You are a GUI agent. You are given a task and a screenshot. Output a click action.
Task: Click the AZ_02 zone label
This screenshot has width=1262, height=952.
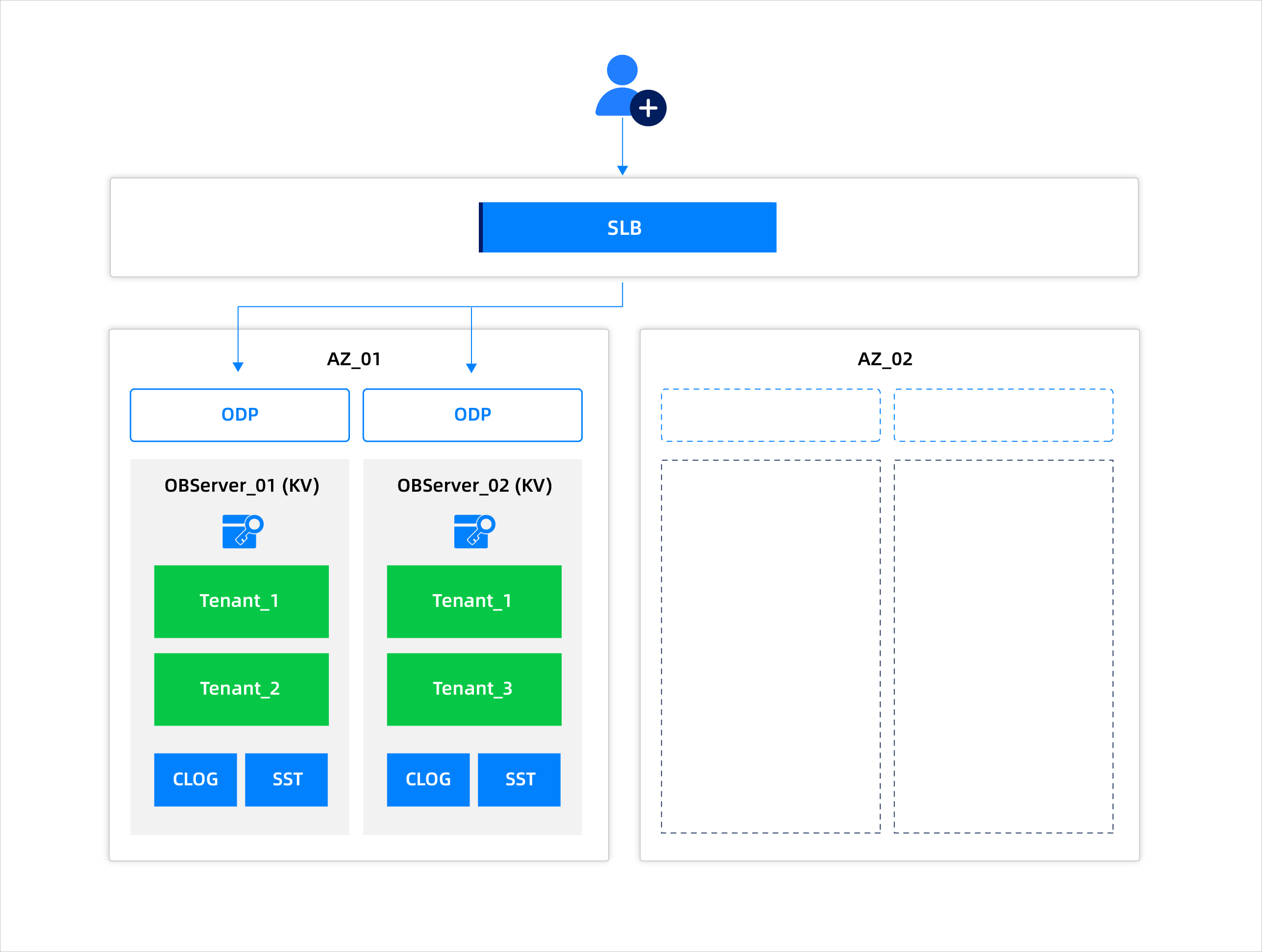tap(885, 359)
